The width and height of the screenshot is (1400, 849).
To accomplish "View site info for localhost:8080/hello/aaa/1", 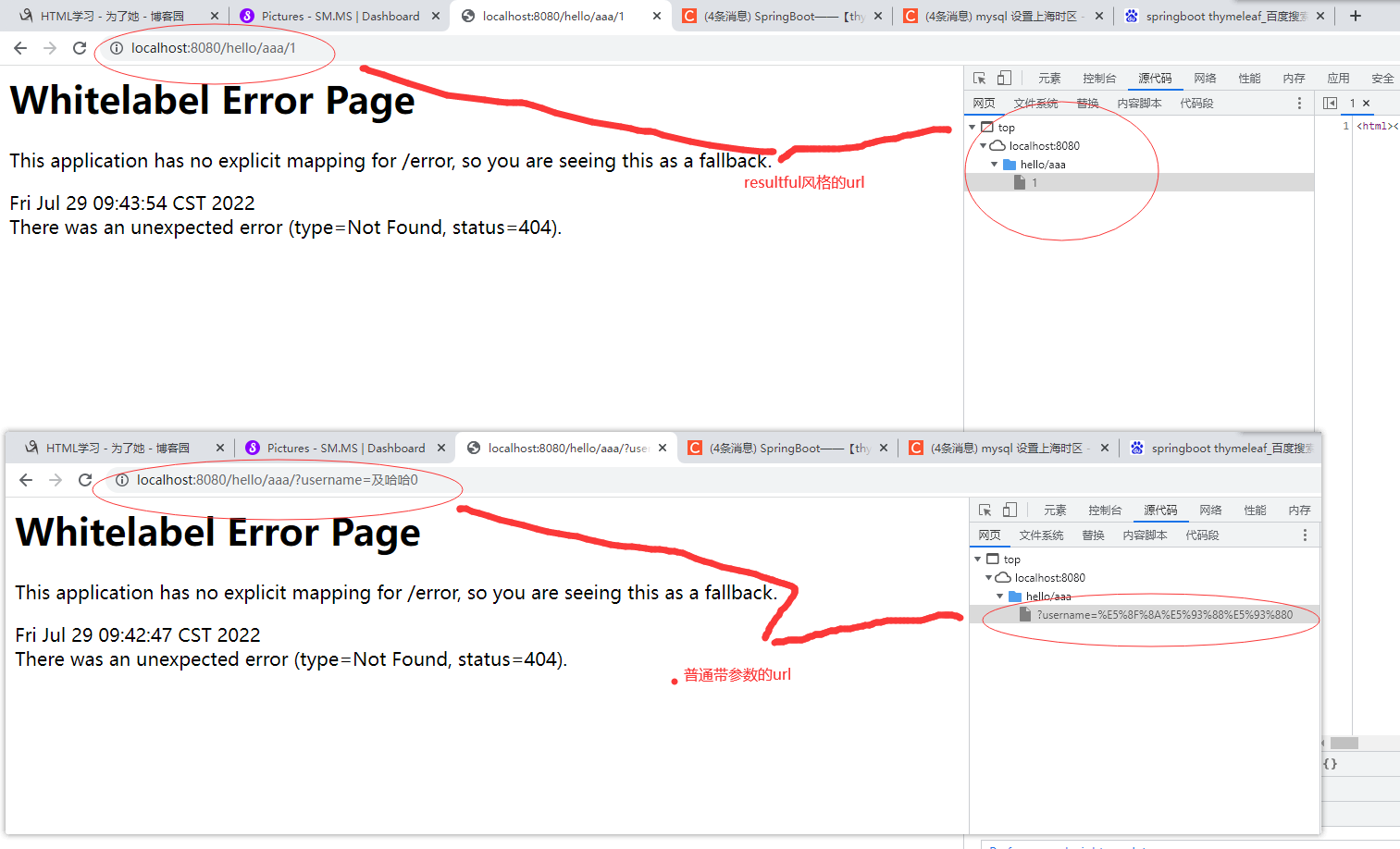I will pyautogui.click(x=117, y=48).
